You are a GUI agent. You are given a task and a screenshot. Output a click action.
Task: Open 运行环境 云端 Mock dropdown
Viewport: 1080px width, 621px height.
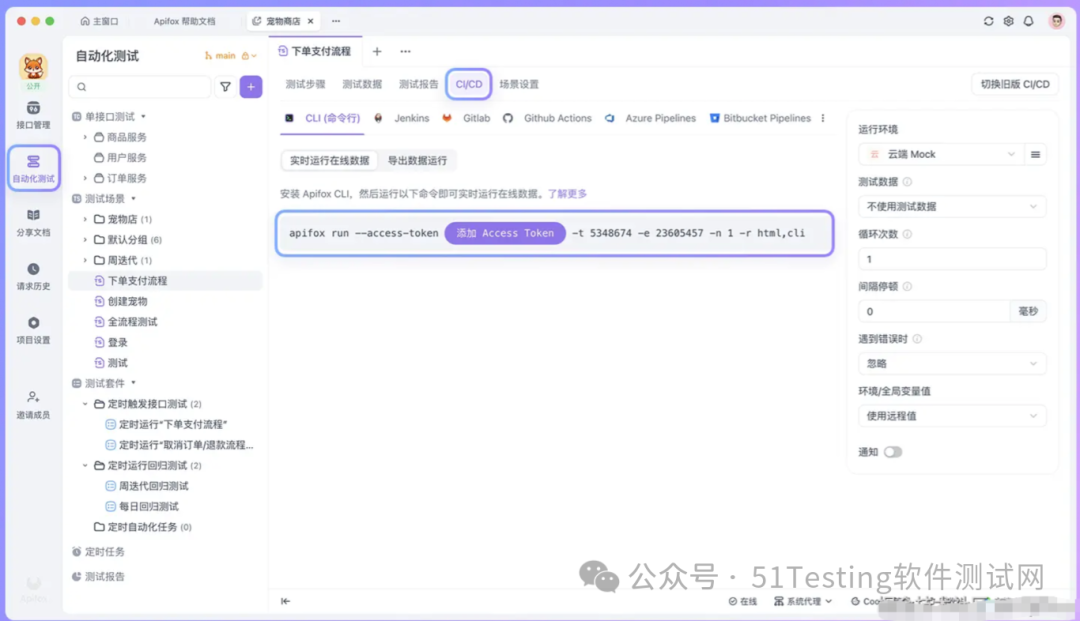tap(940, 154)
